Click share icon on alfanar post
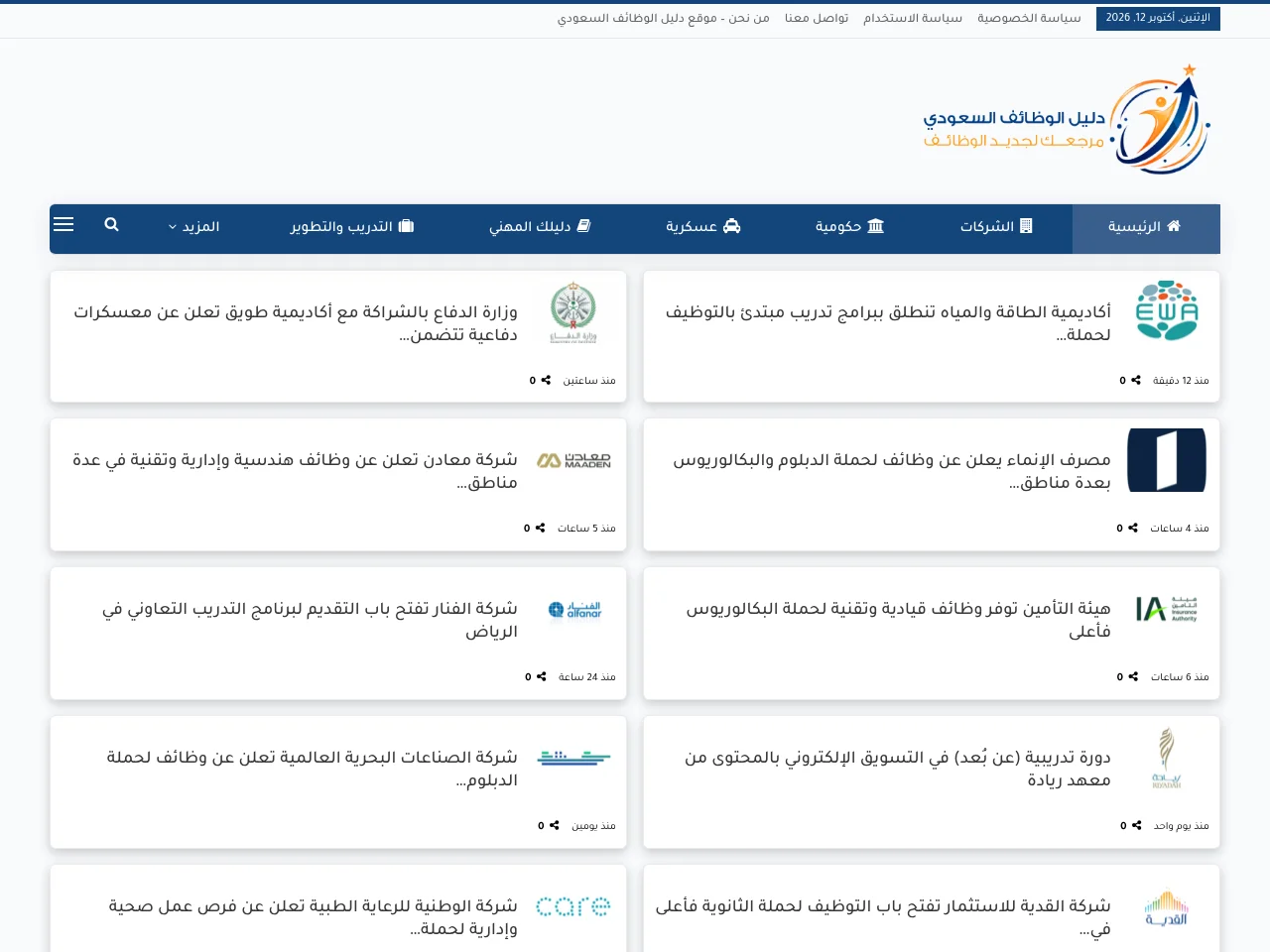This screenshot has width=1270, height=952. (542, 676)
